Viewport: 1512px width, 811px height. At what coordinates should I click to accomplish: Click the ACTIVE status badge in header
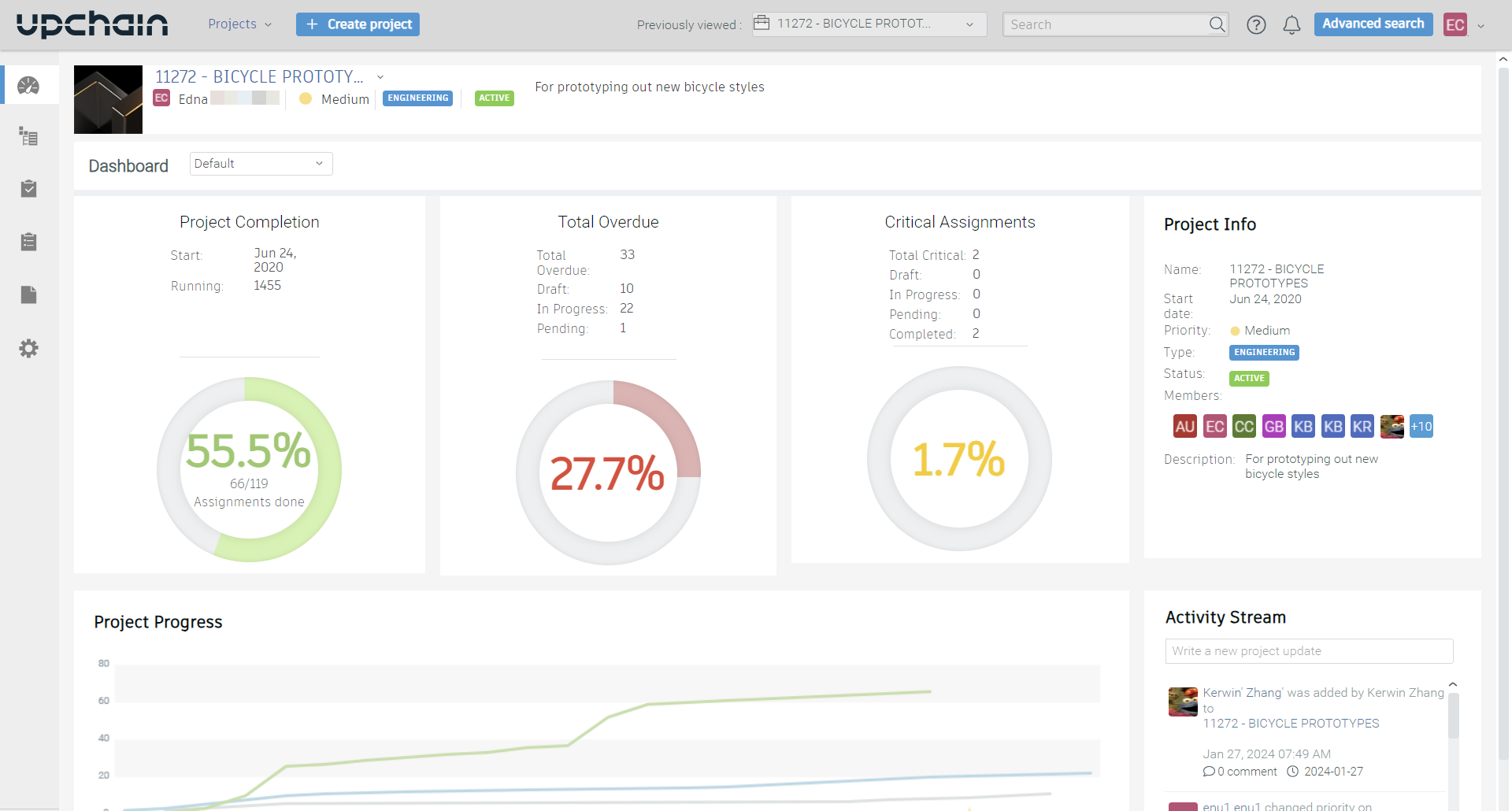point(494,98)
